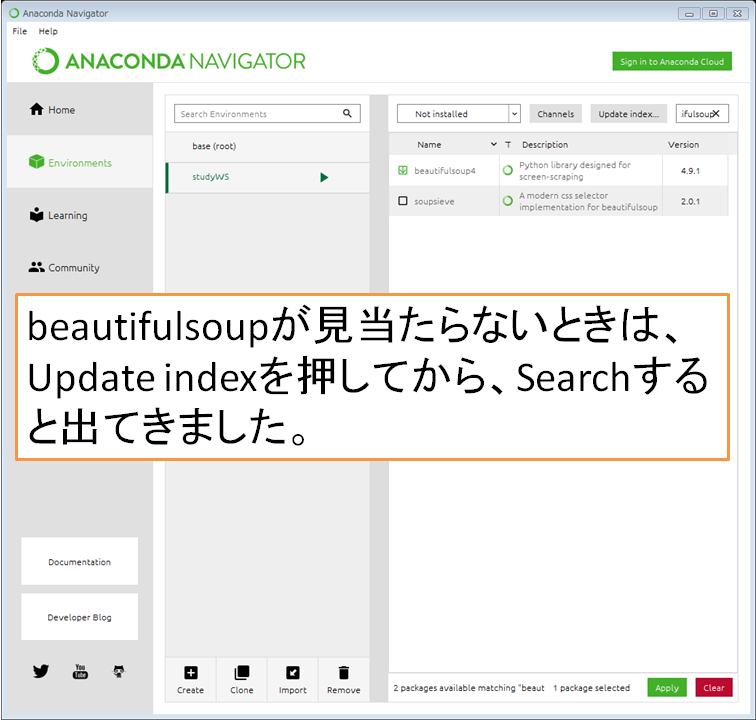Click the T column header
Viewport: 756px width, 720px height.
pyautogui.click(x=508, y=144)
